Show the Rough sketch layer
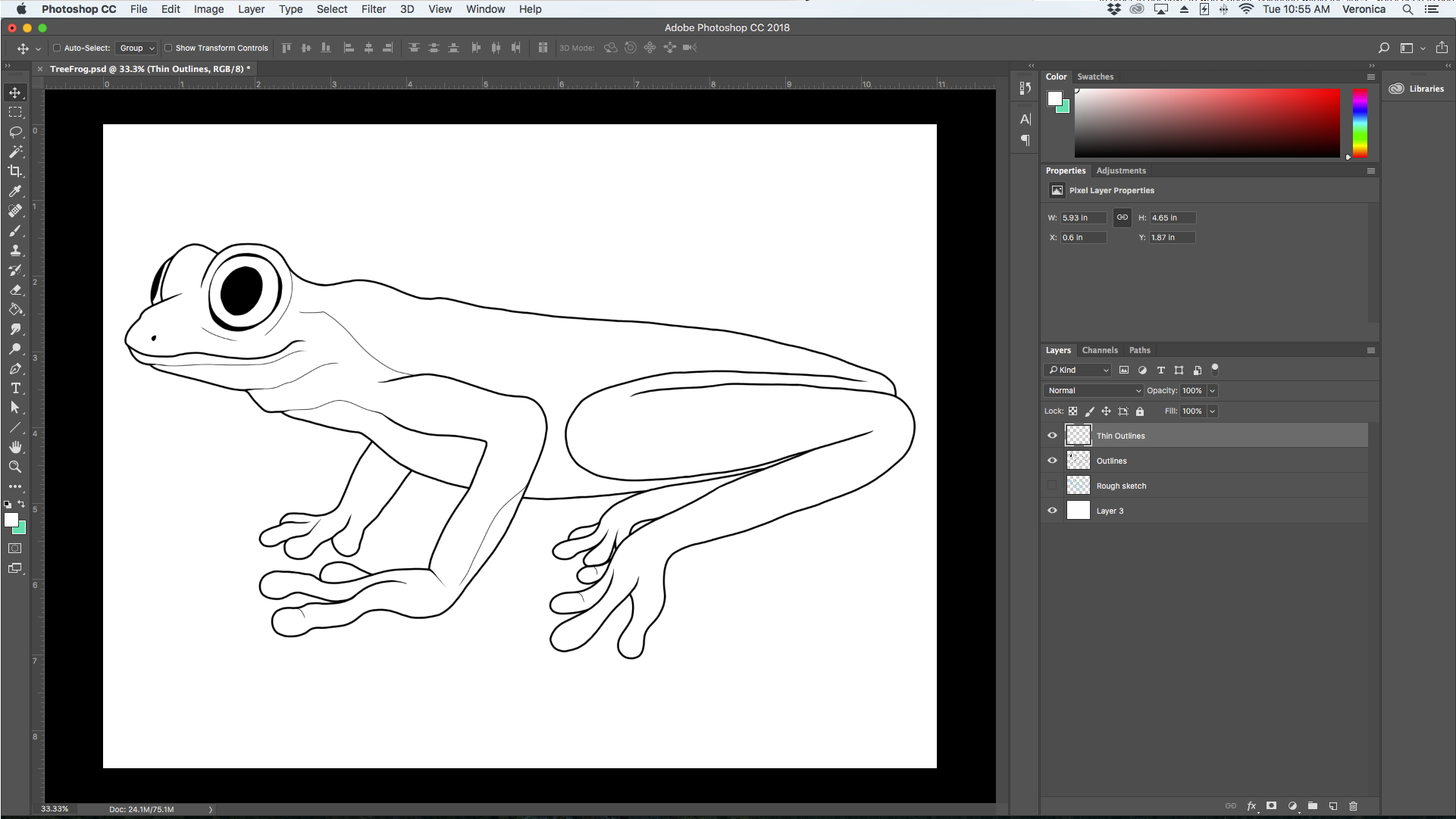This screenshot has height=819, width=1456. (1052, 486)
